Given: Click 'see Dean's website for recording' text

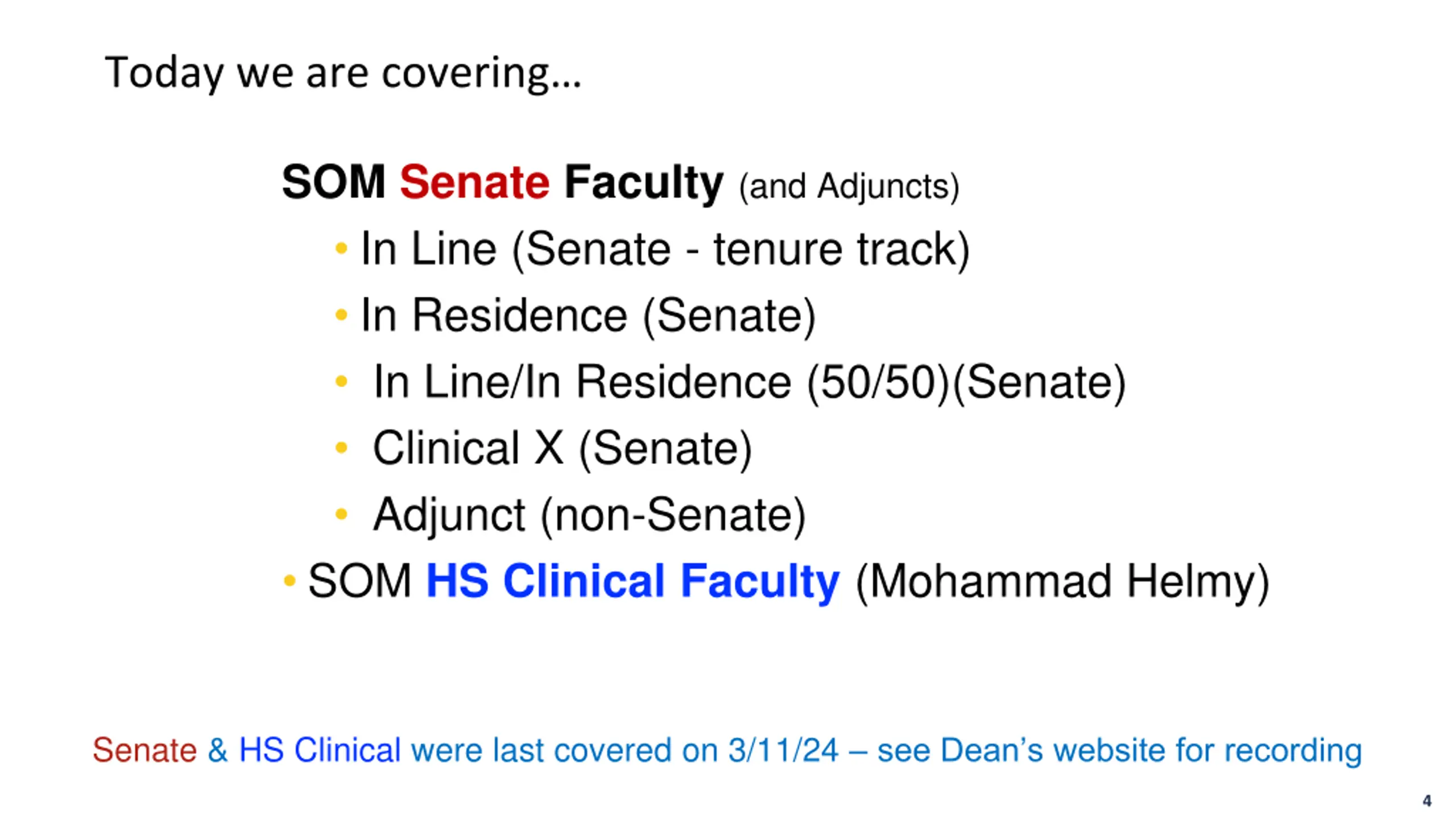Looking at the screenshot, I should (1119, 750).
